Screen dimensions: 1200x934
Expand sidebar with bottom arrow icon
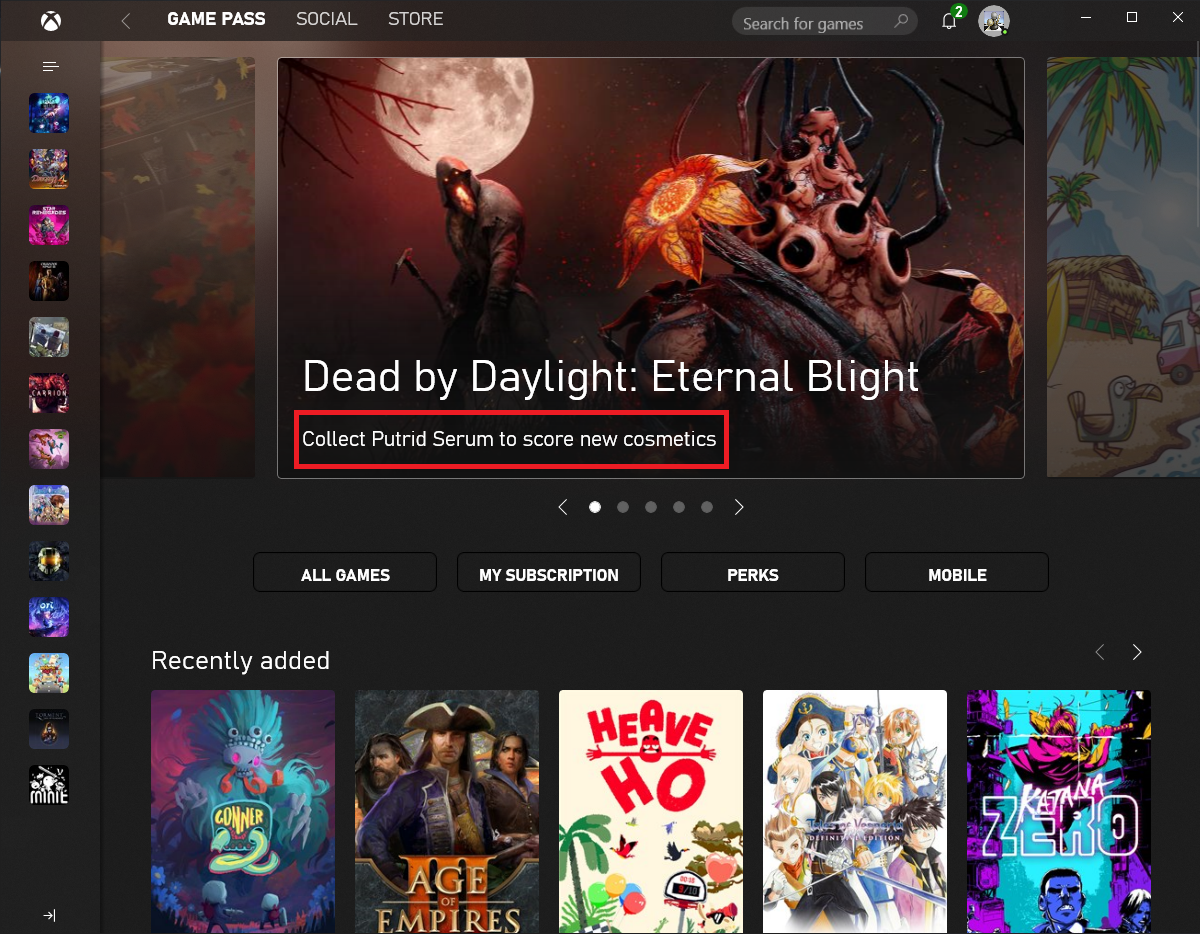[49, 916]
